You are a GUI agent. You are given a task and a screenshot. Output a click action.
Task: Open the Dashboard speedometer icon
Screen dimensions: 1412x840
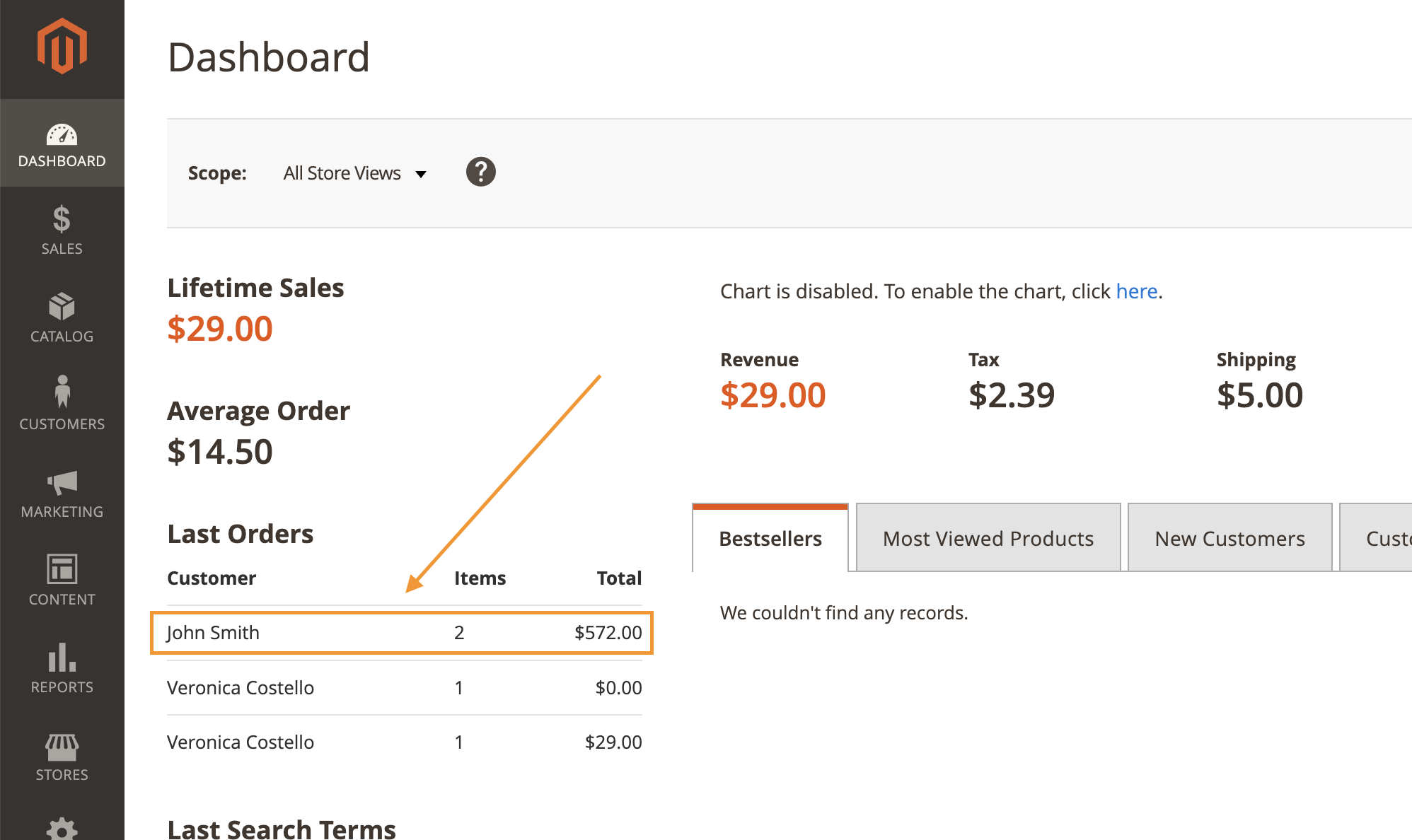click(x=62, y=133)
